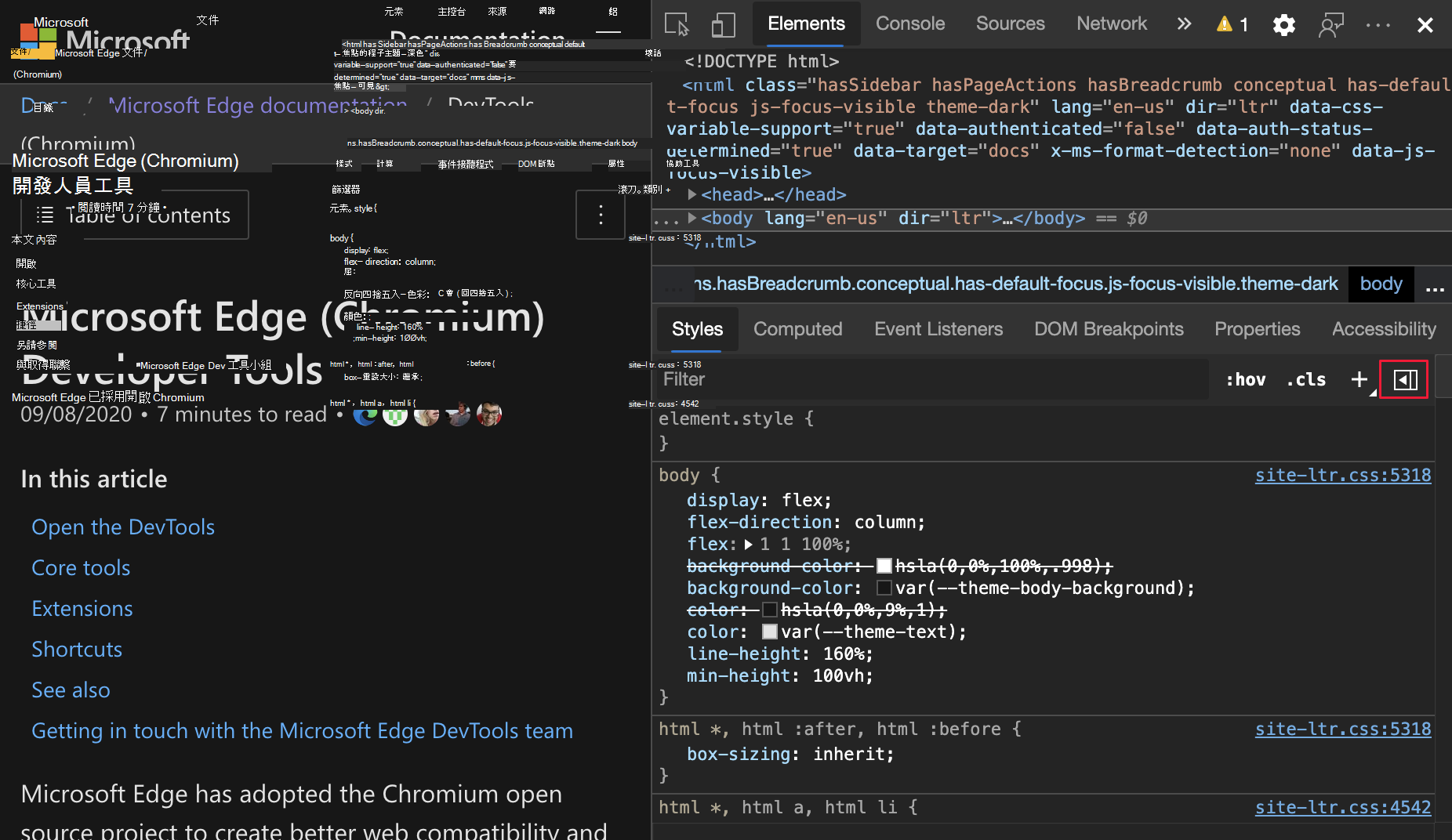
Task: Toggle the .cls element classes panel
Action: tap(1306, 380)
